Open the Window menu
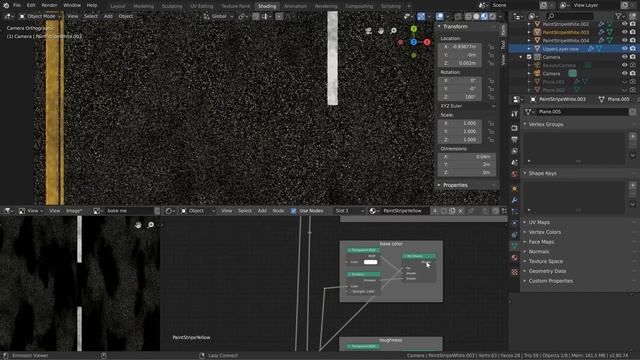 click(x=72, y=5)
